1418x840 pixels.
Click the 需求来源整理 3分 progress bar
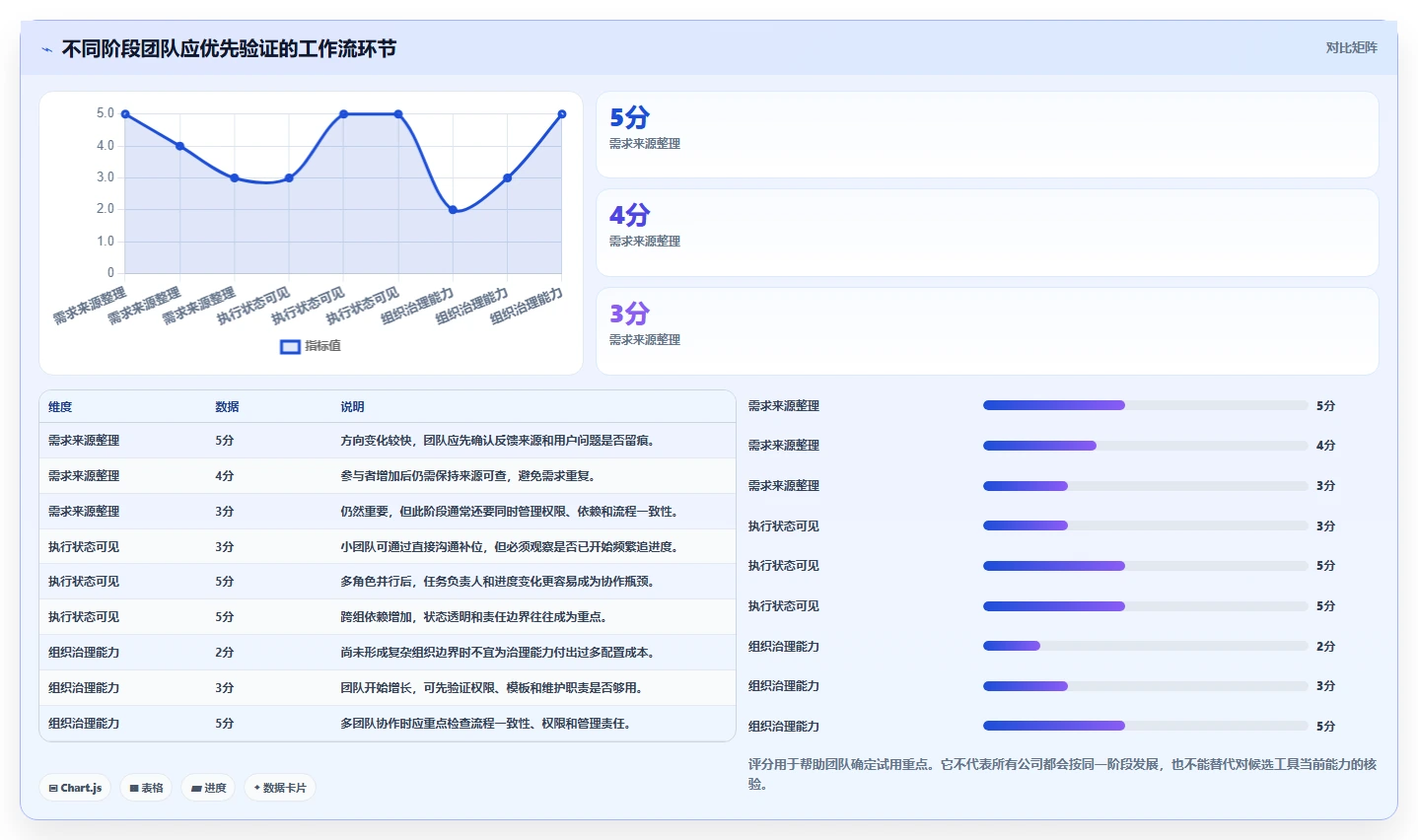1145,486
